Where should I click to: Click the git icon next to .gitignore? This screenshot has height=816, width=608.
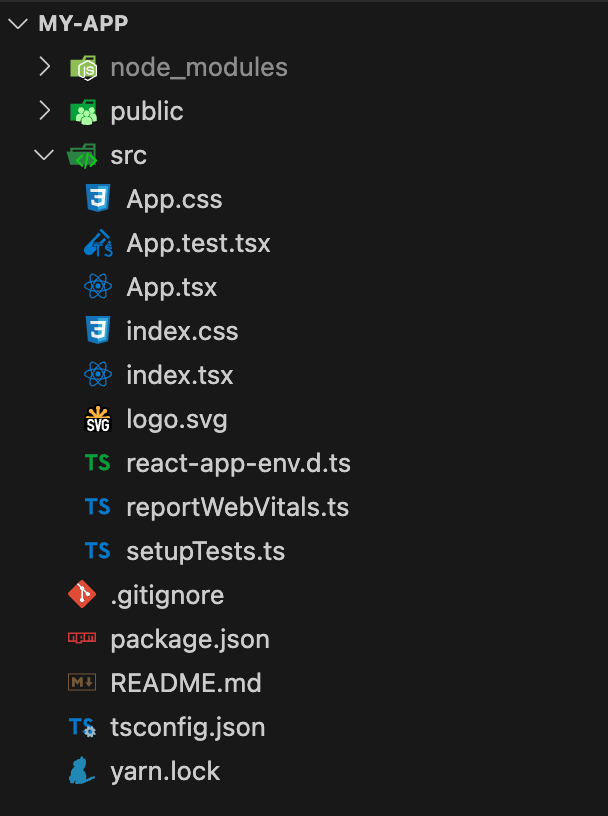click(81, 595)
